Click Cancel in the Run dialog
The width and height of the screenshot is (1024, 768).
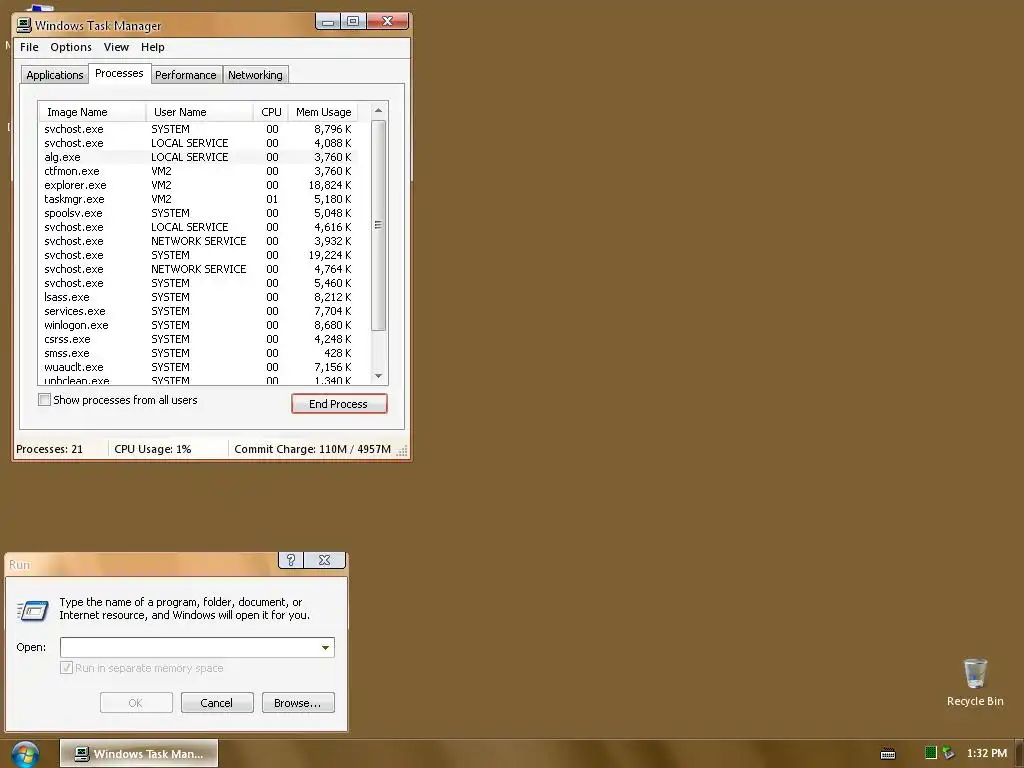(217, 703)
